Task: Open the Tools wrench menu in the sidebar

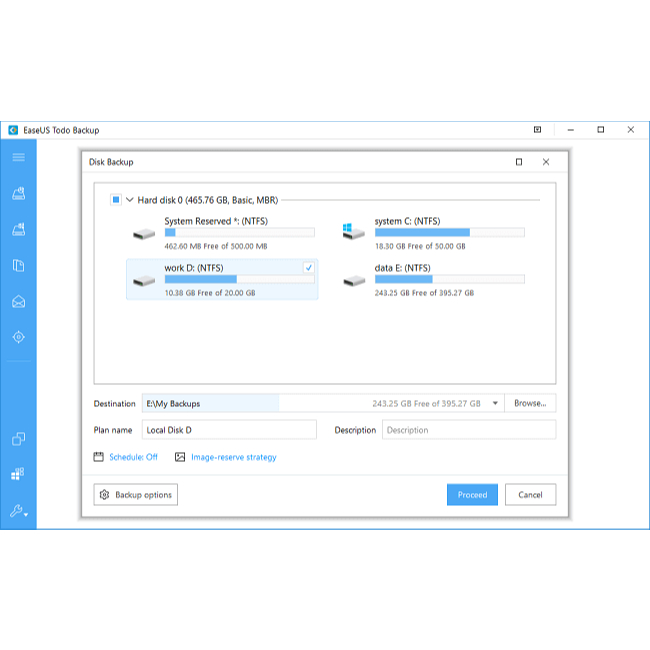Action: point(17,511)
